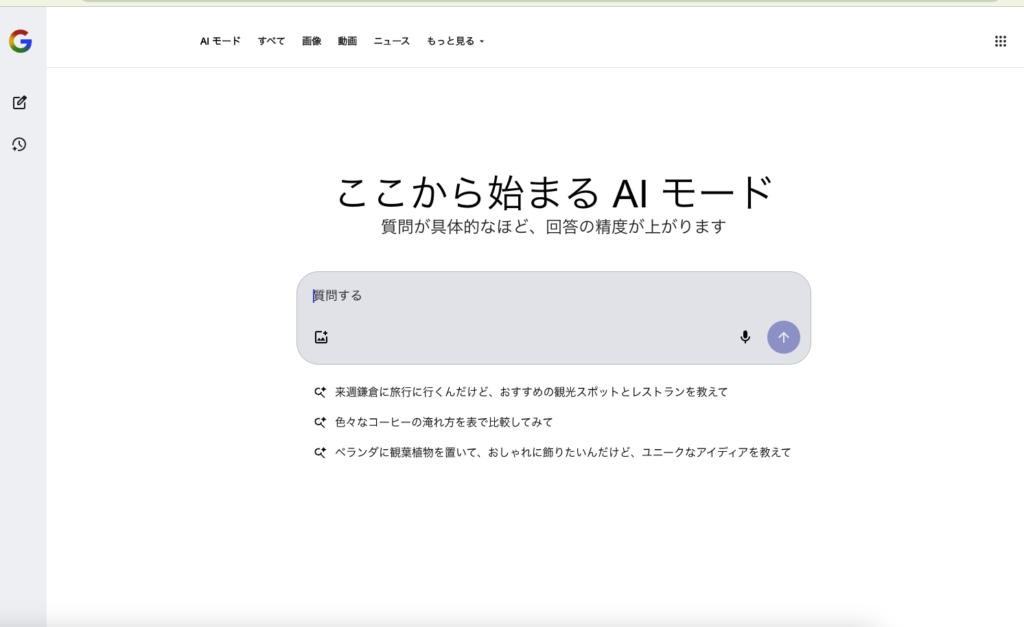The width and height of the screenshot is (1024, 627).
Task: Click the Google logo in the corner
Action: 20,41
